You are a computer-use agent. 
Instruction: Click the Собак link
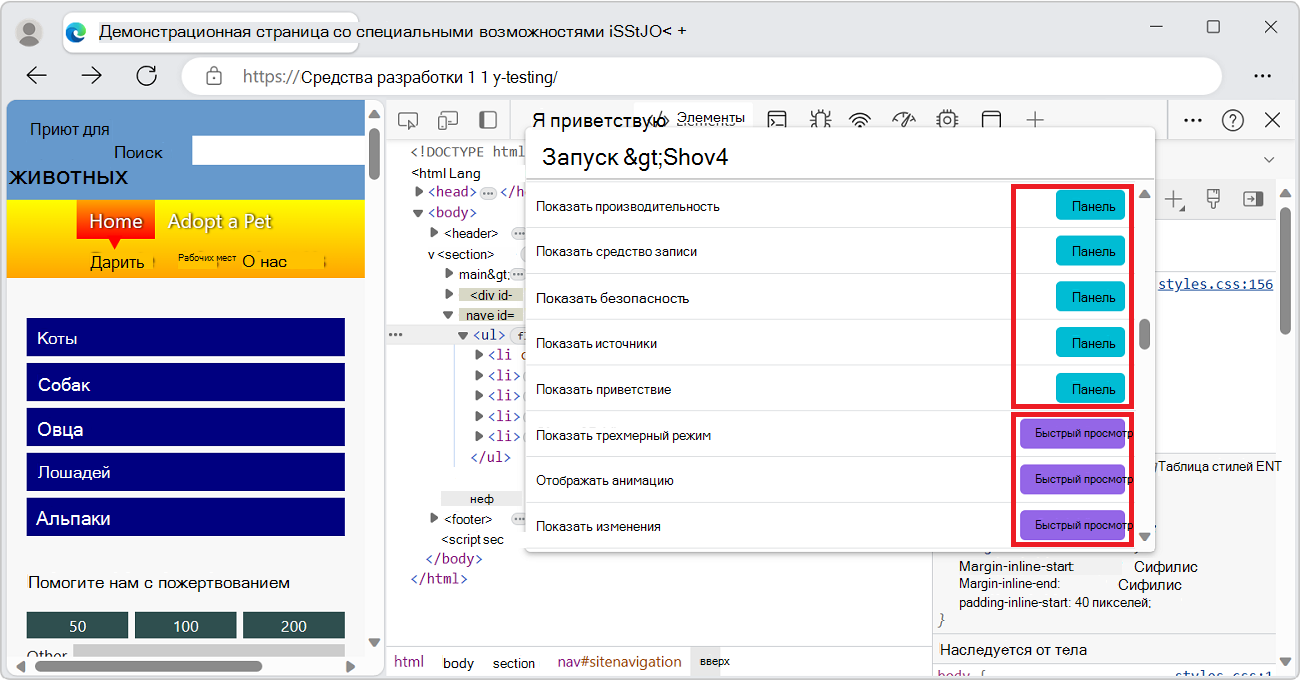pyautogui.click(x=186, y=383)
